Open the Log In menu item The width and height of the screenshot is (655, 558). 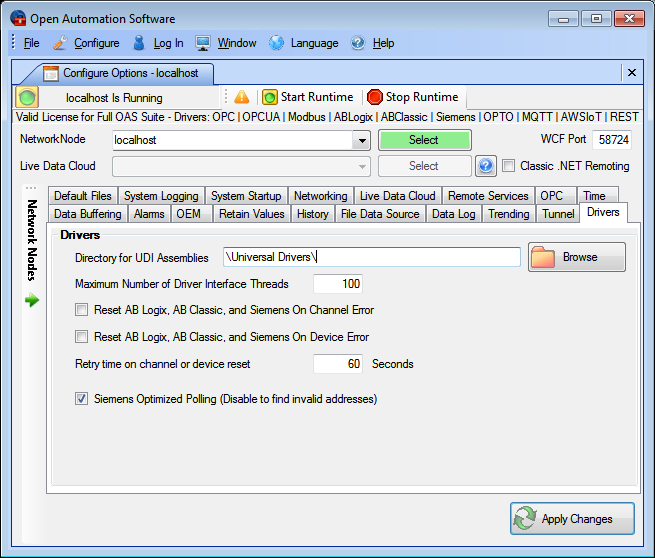(x=168, y=43)
